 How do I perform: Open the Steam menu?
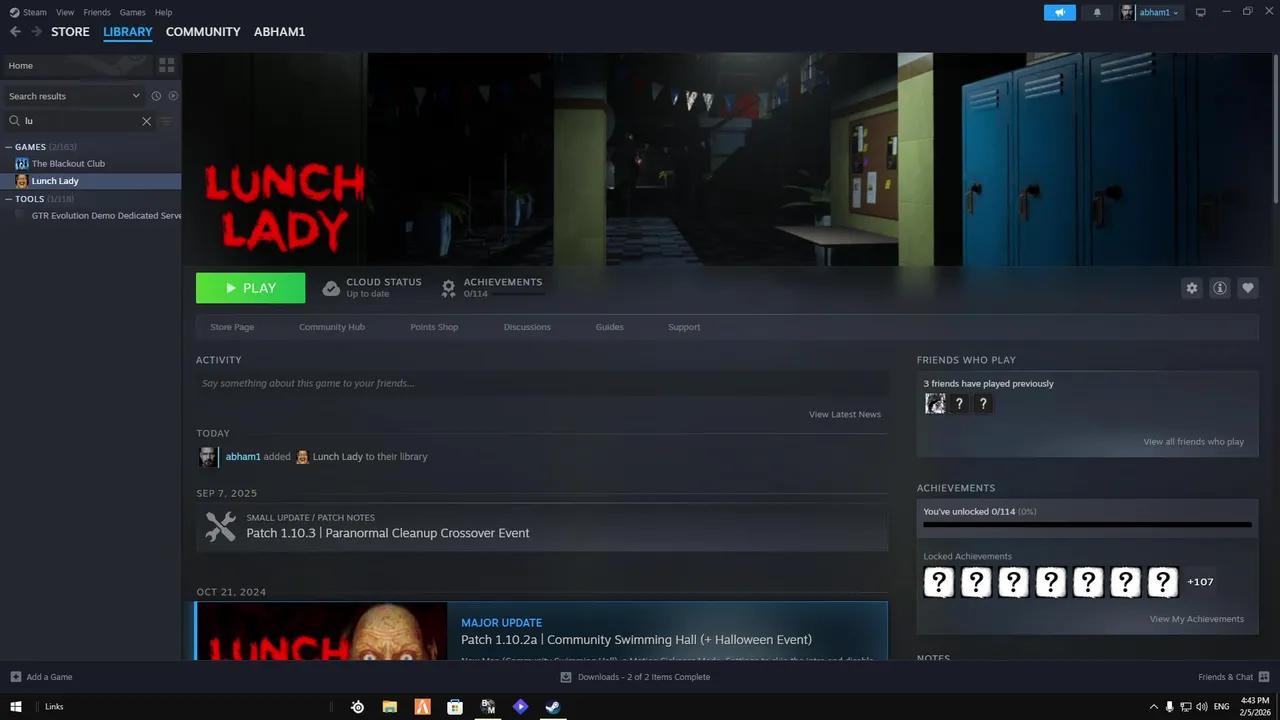coord(29,12)
